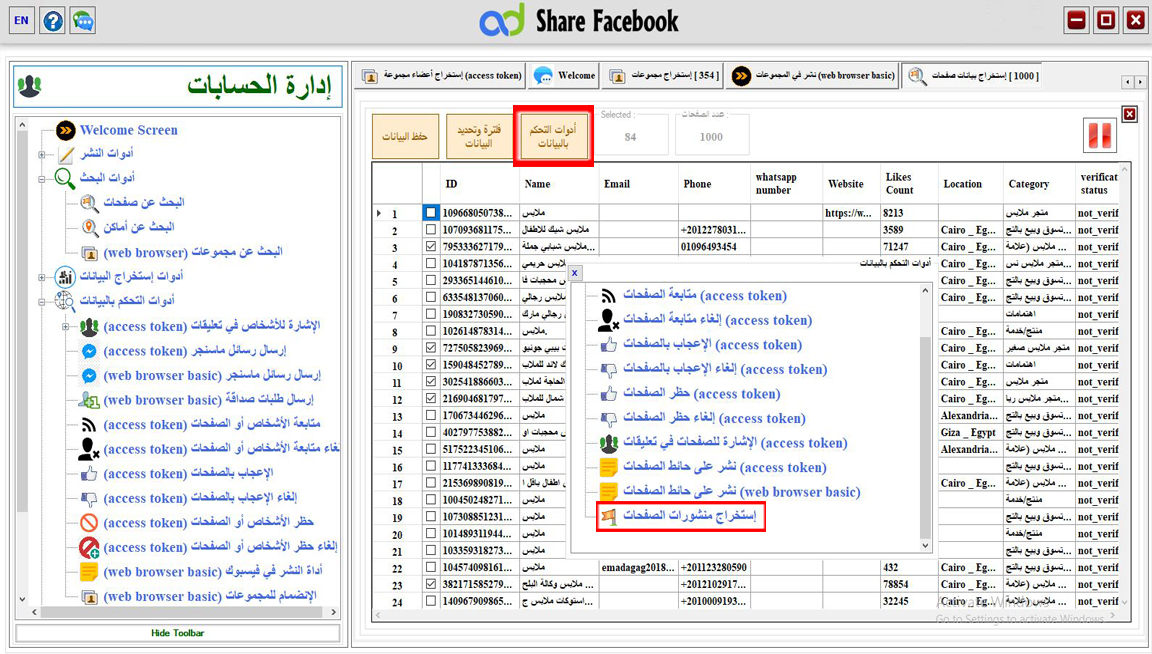Click the Welcome Screen arrow icon
Screen dimensions: 1152x654
point(65,131)
